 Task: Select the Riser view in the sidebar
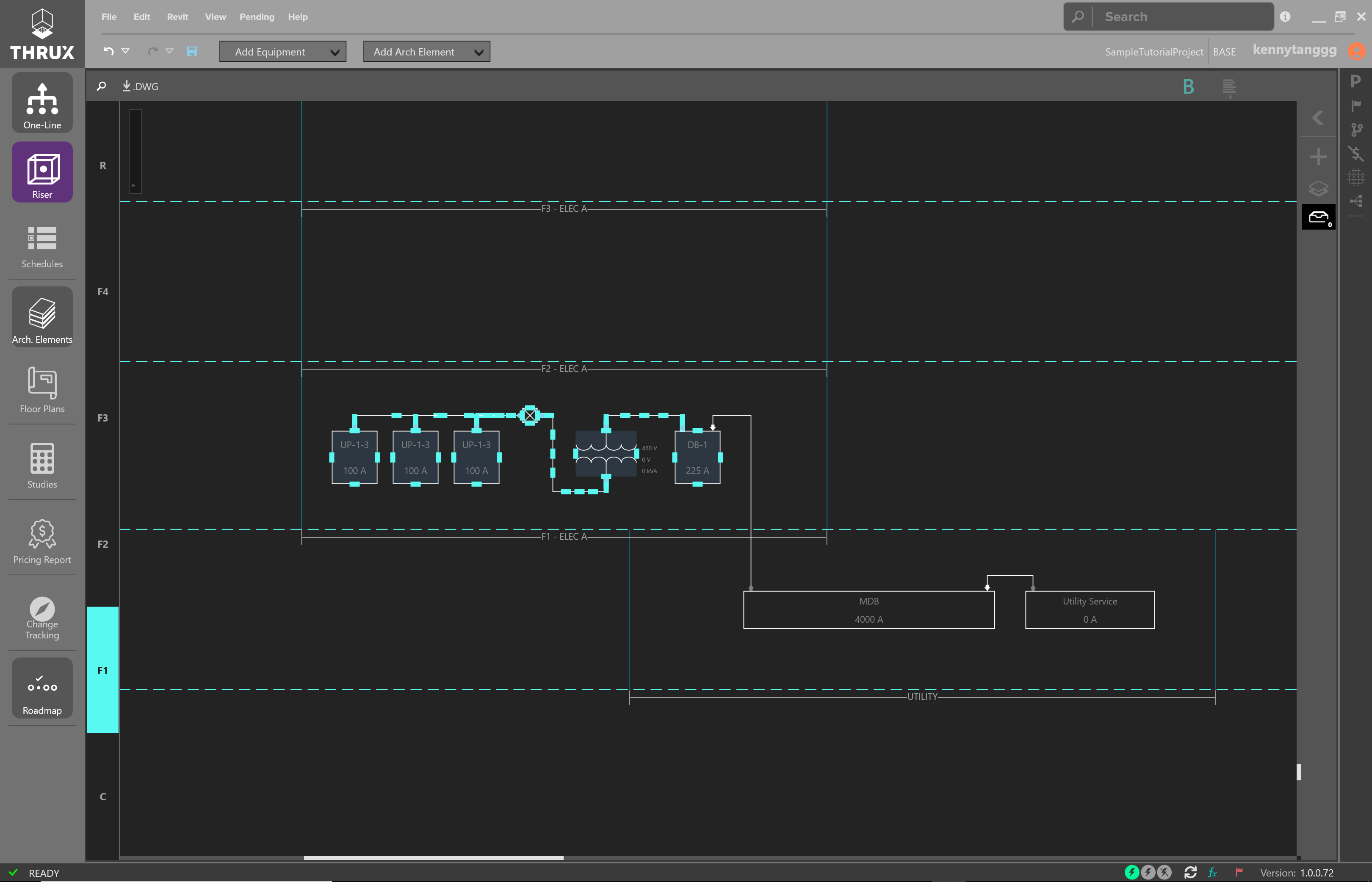[42, 172]
